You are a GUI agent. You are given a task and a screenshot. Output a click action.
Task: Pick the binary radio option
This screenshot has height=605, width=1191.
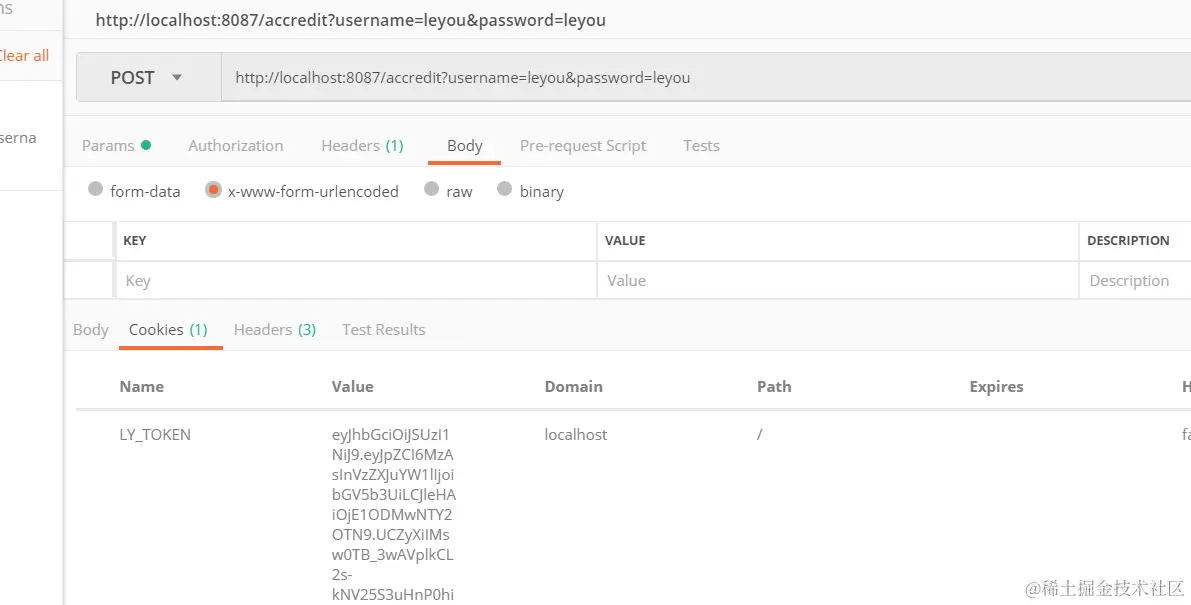coord(505,190)
